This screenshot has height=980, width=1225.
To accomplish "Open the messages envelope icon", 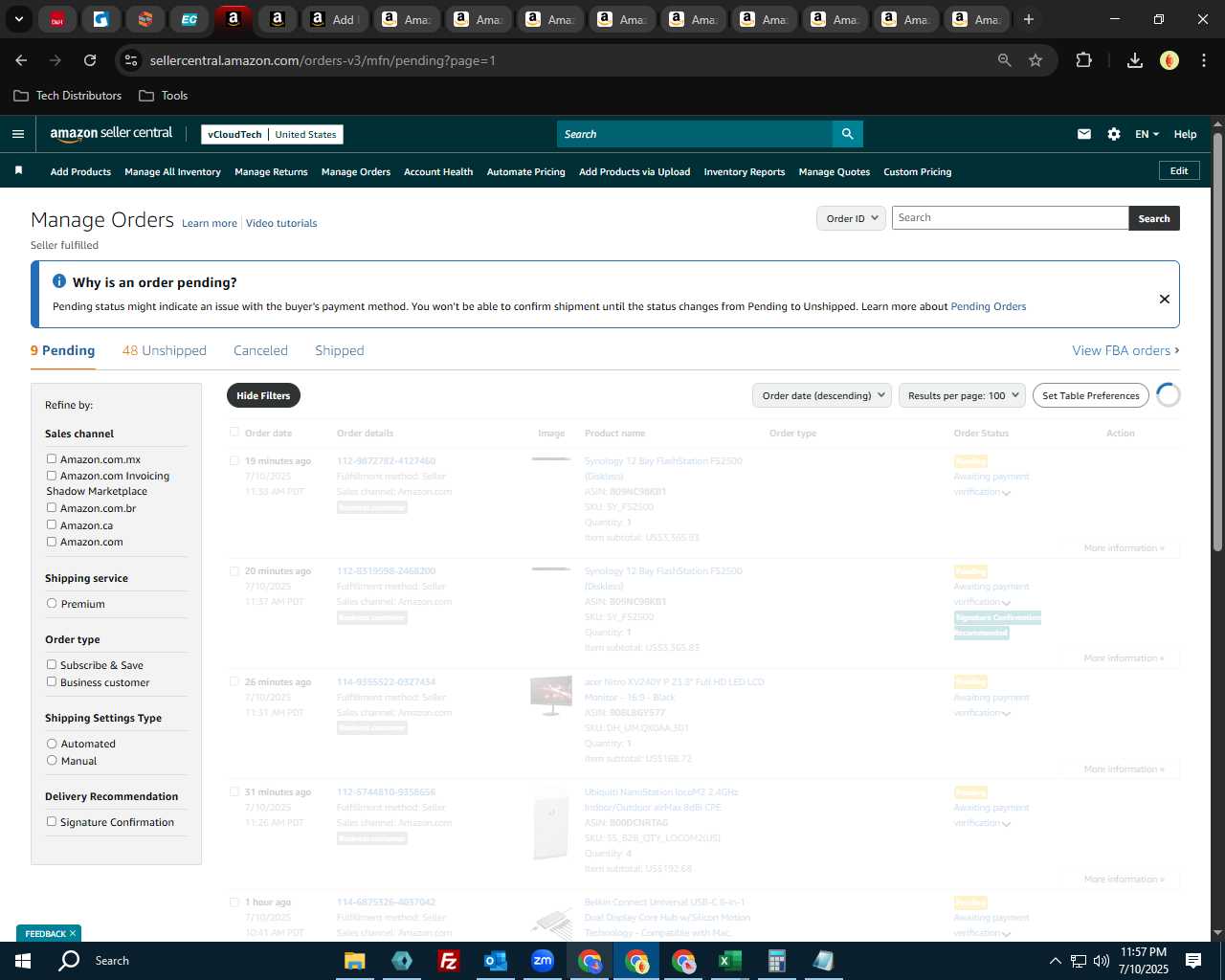I will (x=1084, y=134).
